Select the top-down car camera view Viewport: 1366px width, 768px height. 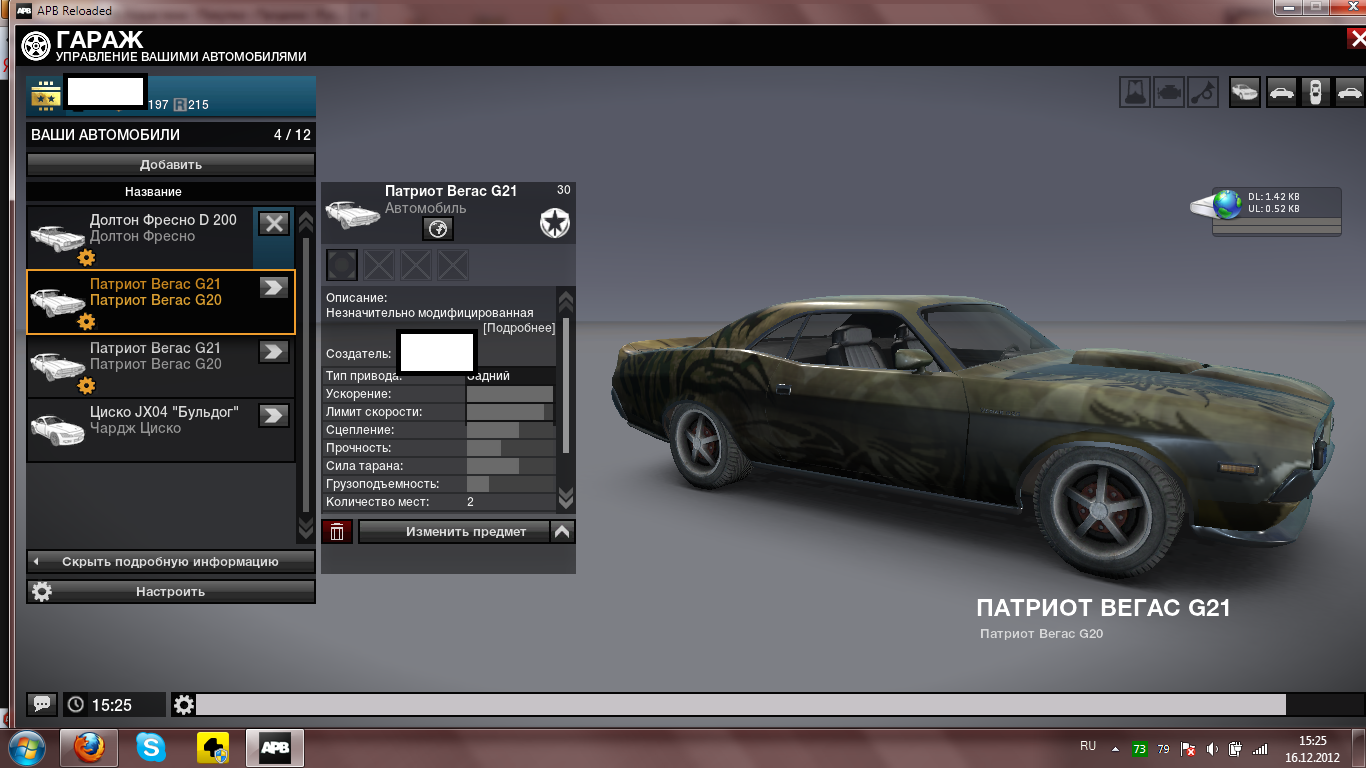(1315, 92)
